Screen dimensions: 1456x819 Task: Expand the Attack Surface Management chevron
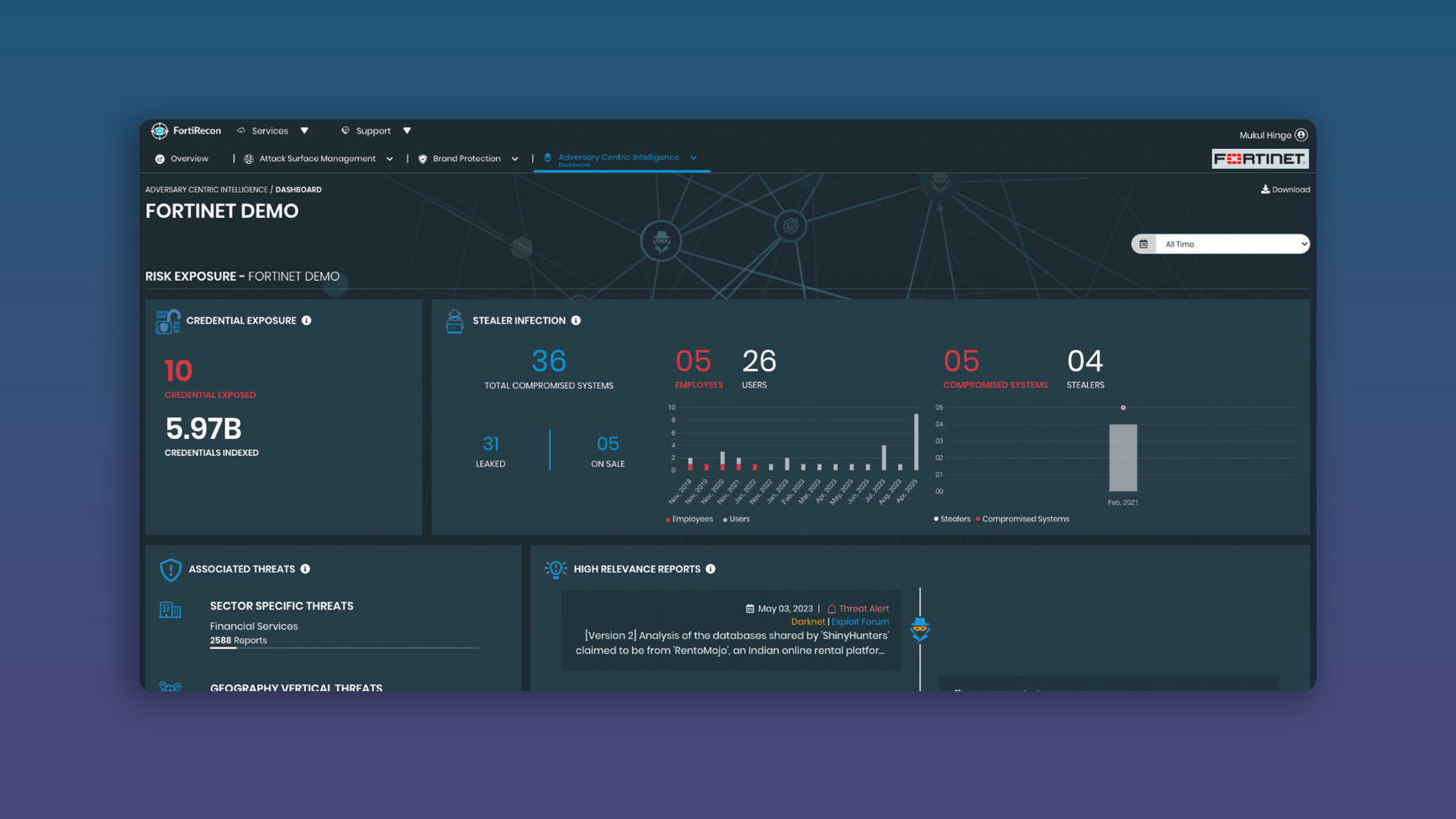coord(389,159)
